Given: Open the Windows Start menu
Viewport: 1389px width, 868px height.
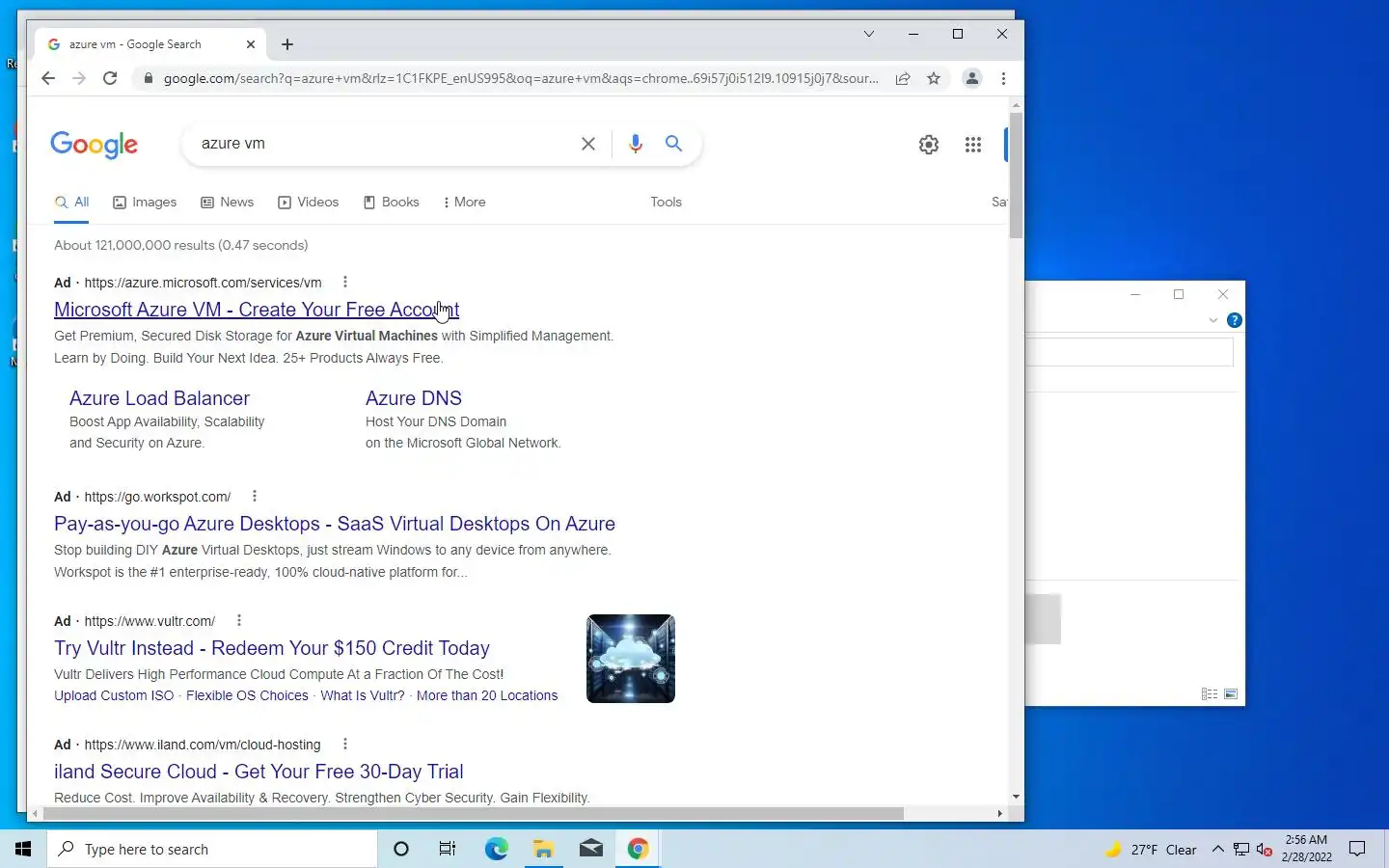Looking at the screenshot, I should (23, 849).
